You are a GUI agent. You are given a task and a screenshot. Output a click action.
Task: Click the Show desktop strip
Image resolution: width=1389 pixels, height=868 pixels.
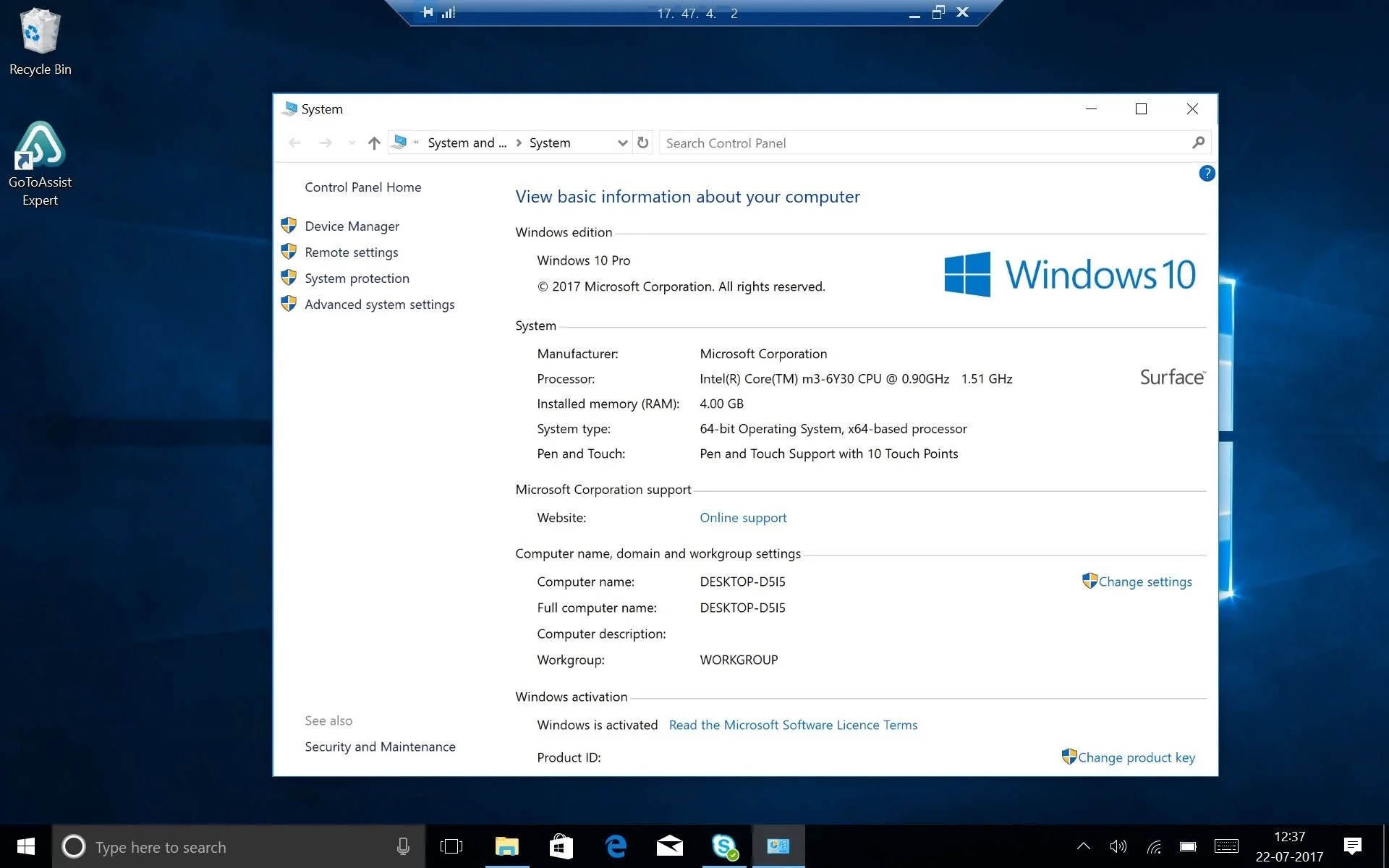click(1385, 846)
